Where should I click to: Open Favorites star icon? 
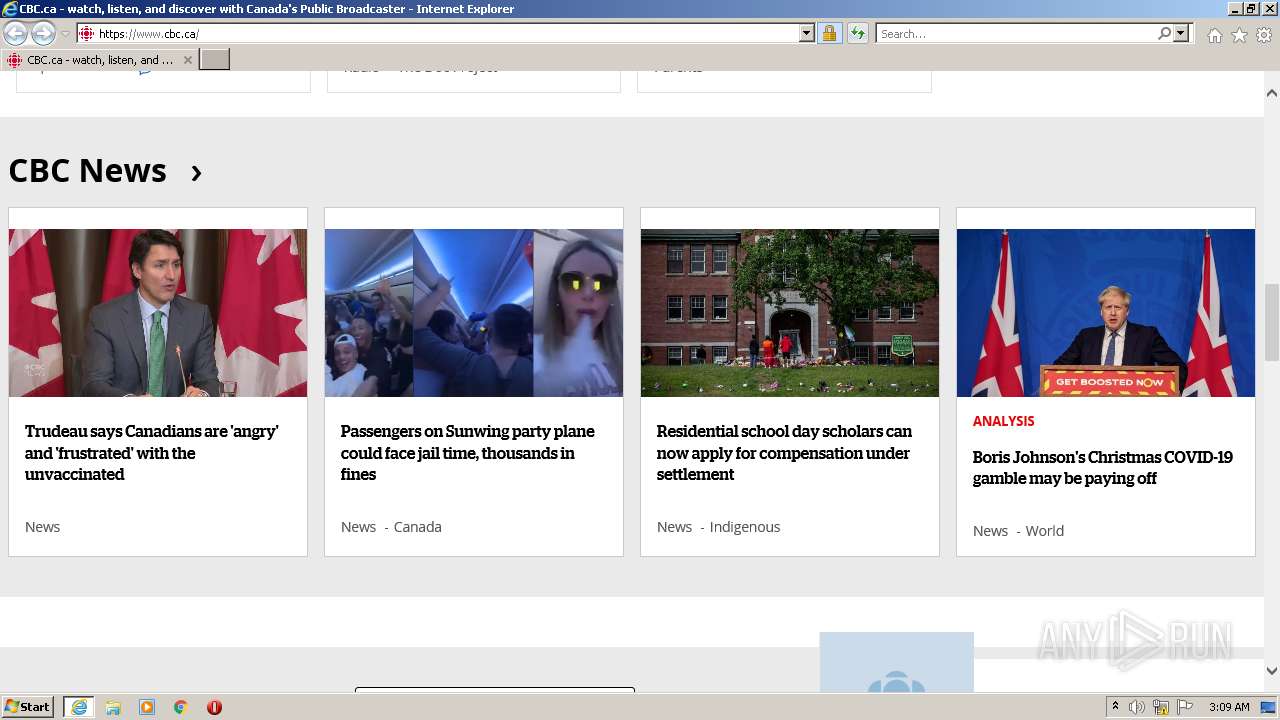(1239, 35)
